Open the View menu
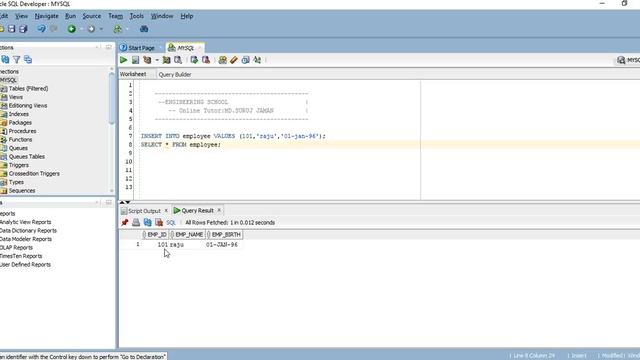The width and height of the screenshot is (640, 360). 22,16
